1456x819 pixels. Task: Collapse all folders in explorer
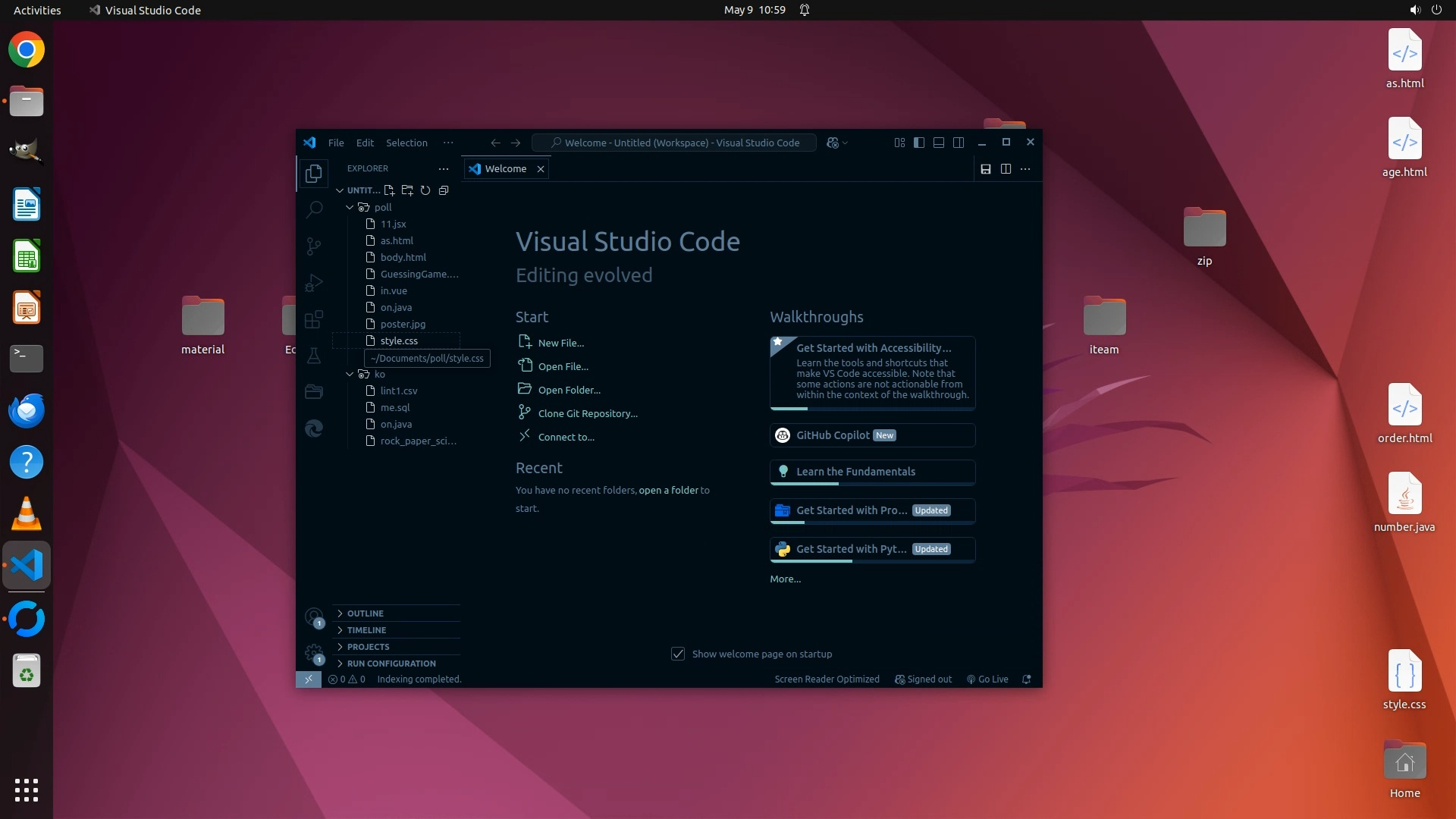pyautogui.click(x=444, y=190)
